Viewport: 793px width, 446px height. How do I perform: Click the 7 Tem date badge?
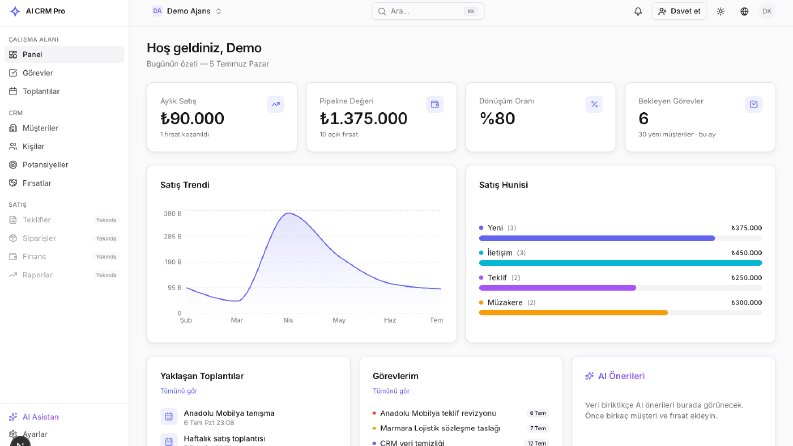point(538,428)
